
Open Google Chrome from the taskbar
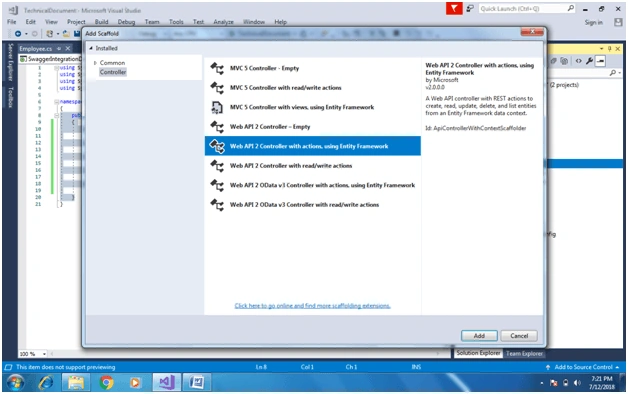tap(106, 383)
